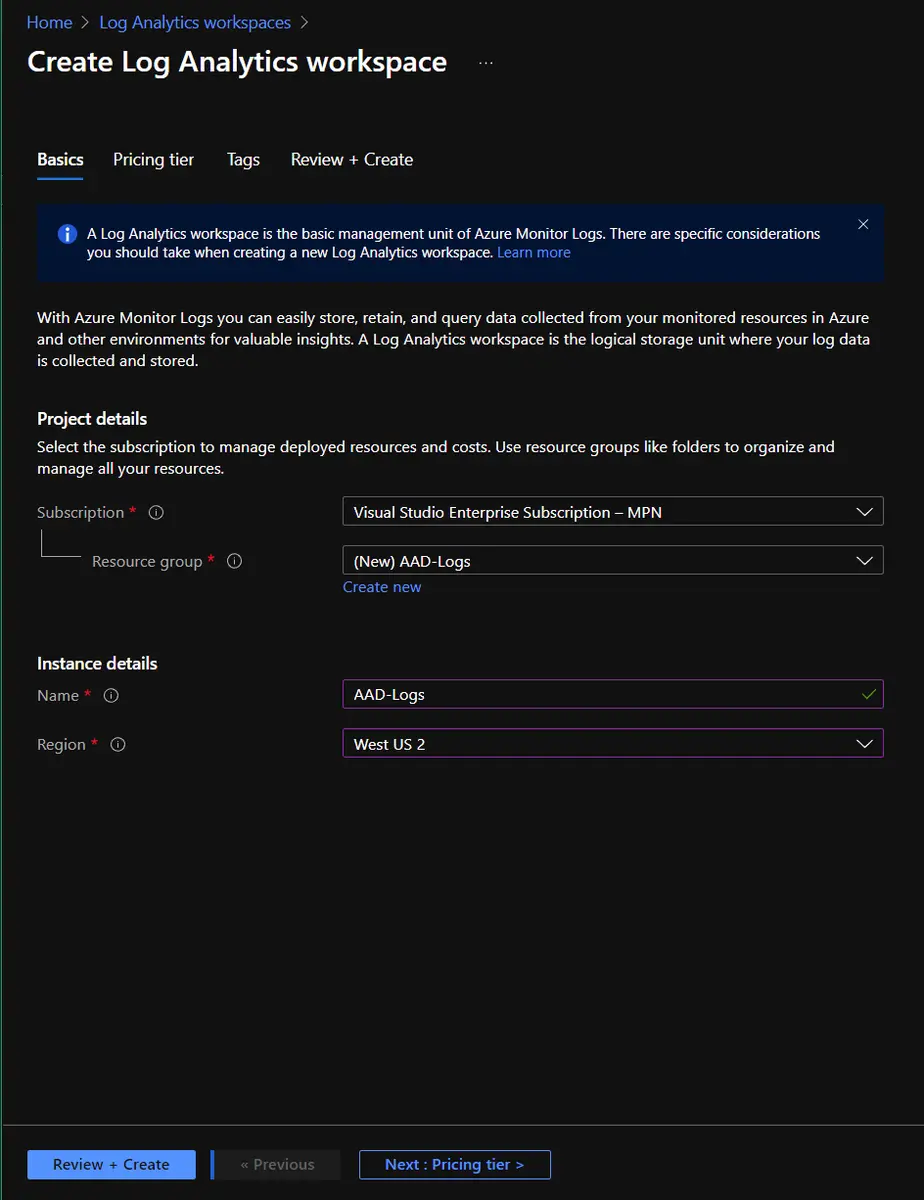Click the Review + Create button
The image size is (924, 1200).
click(x=111, y=1165)
